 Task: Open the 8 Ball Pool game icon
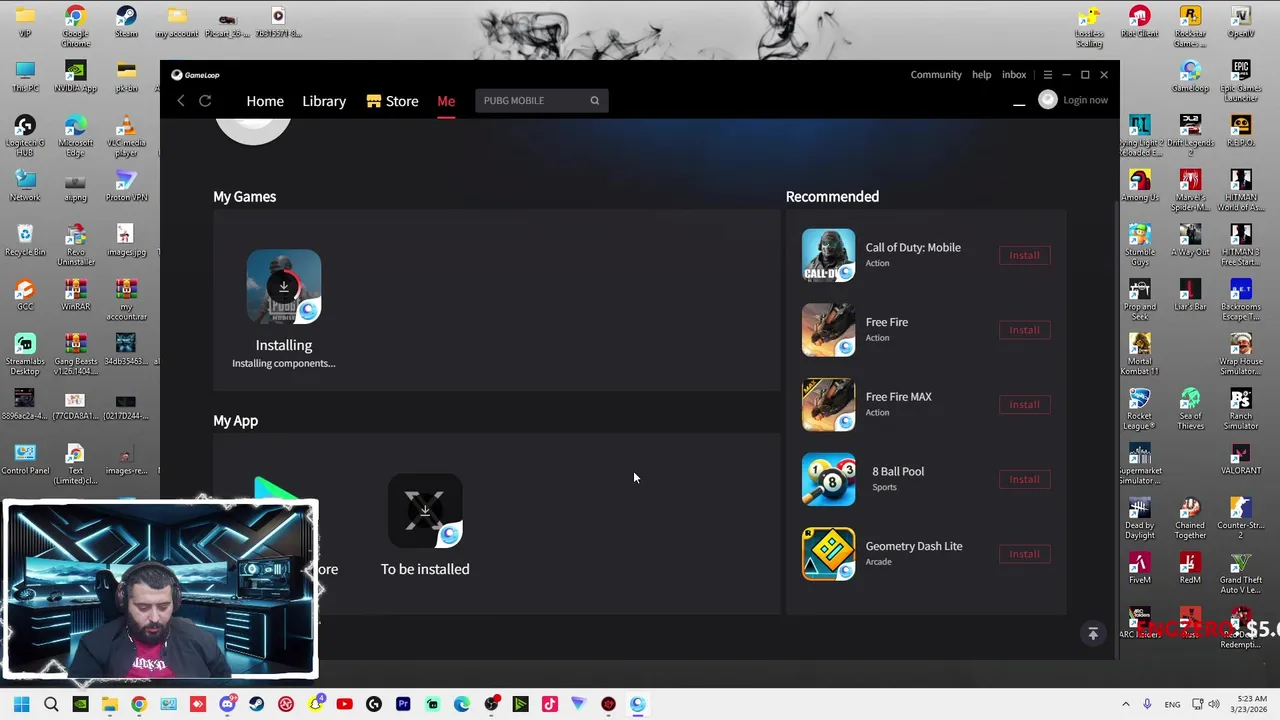tap(828, 479)
